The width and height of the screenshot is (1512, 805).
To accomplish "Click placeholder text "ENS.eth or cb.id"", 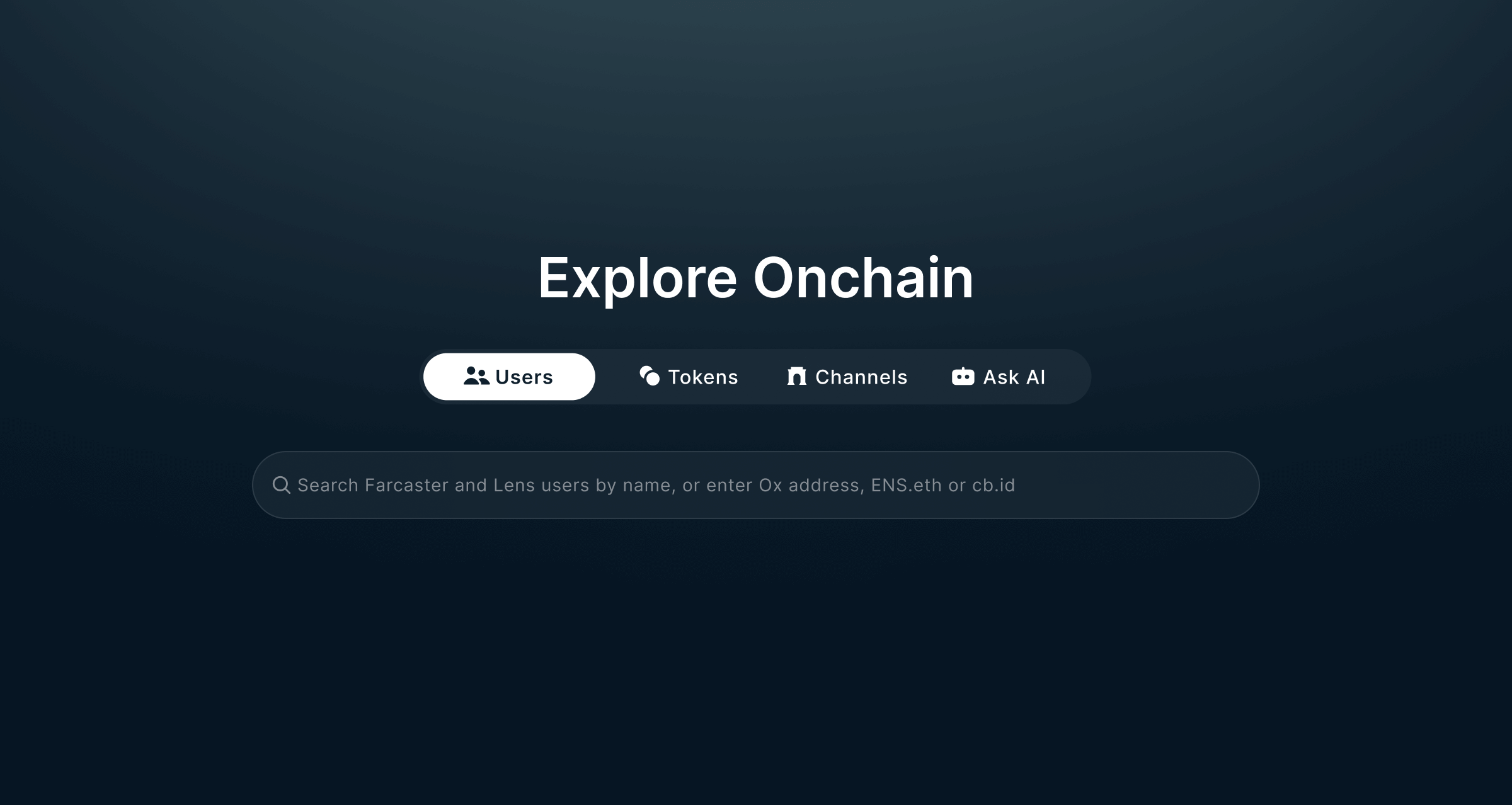I will [942, 485].
